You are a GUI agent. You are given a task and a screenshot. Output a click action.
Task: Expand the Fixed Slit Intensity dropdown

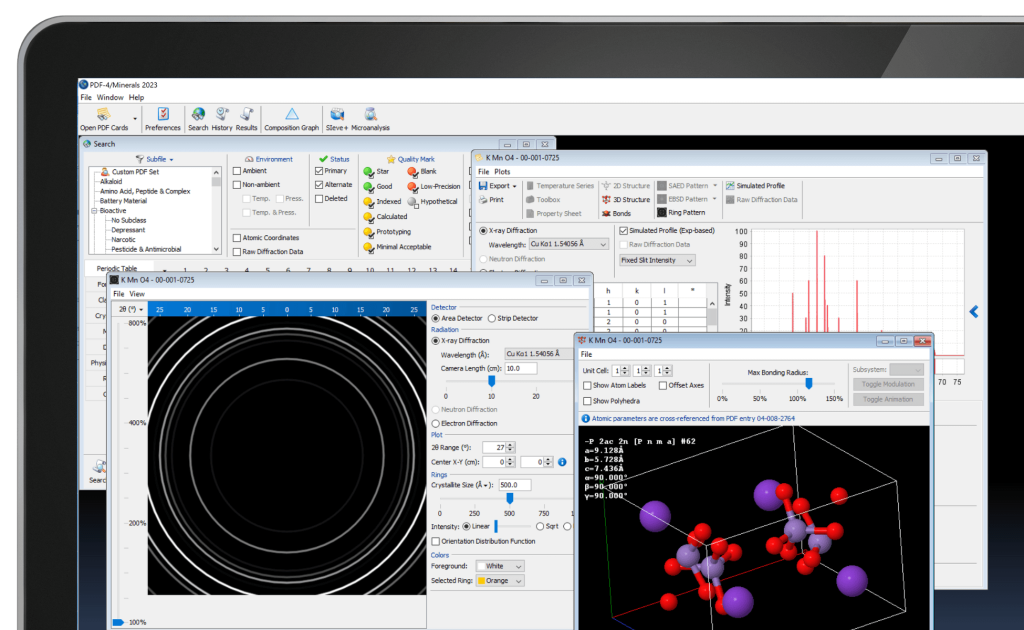coord(656,261)
